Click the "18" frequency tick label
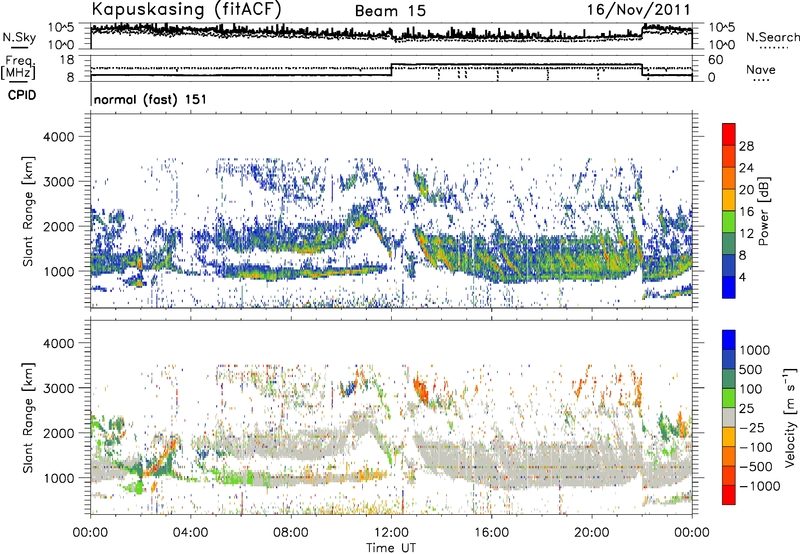The width and height of the screenshot is (800, 554). pos(67,60)
